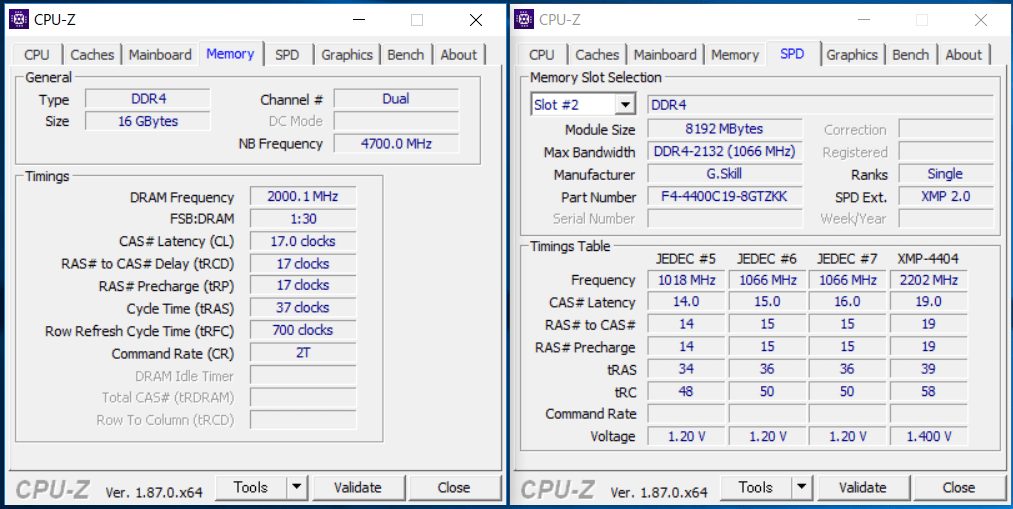
Task: Switch to Caches tab in the right window
Action: 598,55
